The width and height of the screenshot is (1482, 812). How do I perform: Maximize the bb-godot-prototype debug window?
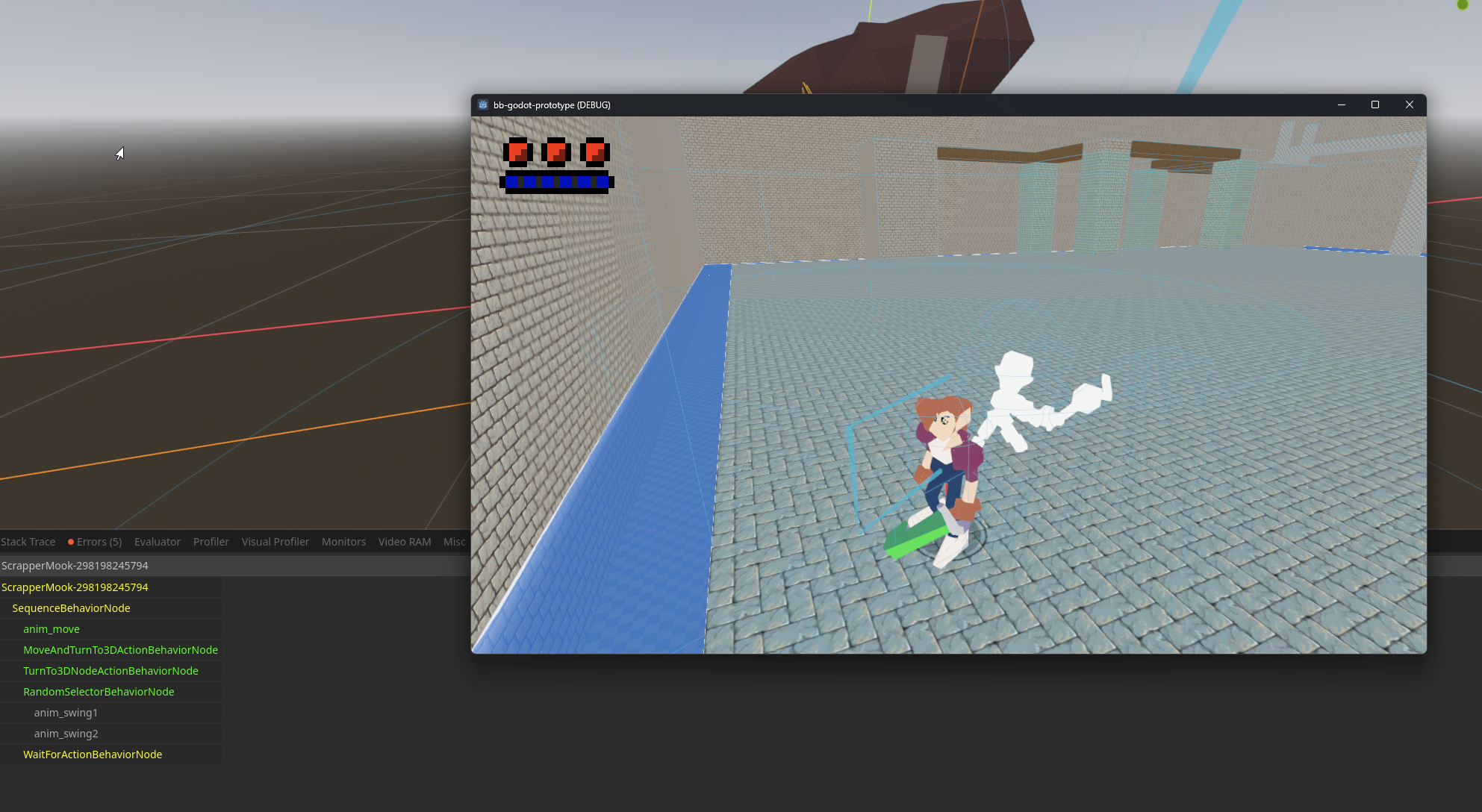(1375, 105)
